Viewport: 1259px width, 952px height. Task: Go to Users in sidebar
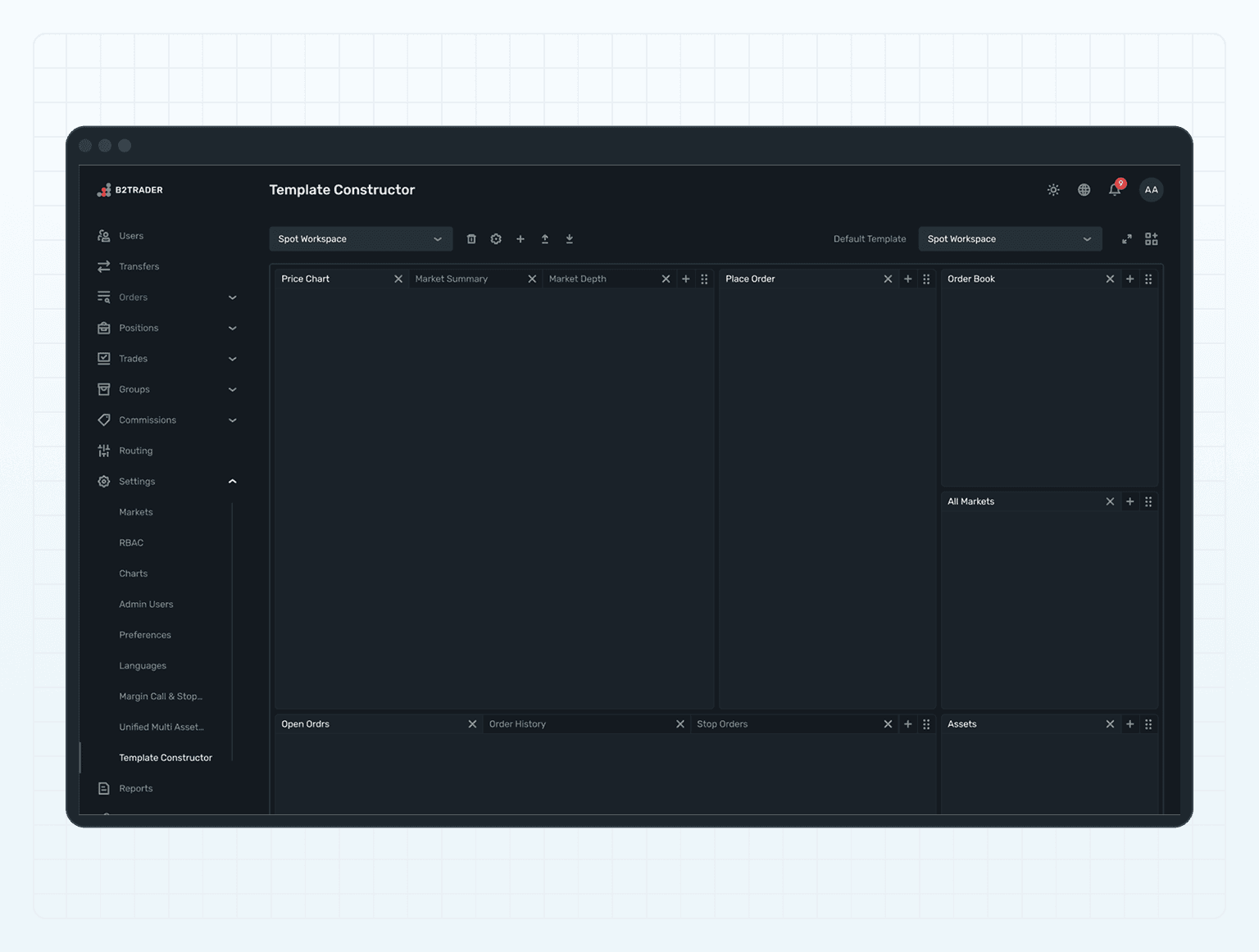[x=131, y=236]
